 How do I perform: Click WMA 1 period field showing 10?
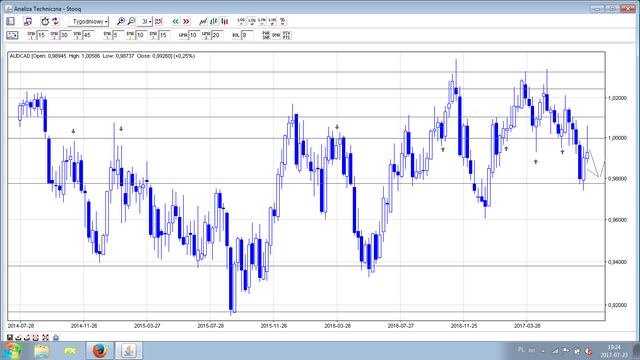pos(195,36)
